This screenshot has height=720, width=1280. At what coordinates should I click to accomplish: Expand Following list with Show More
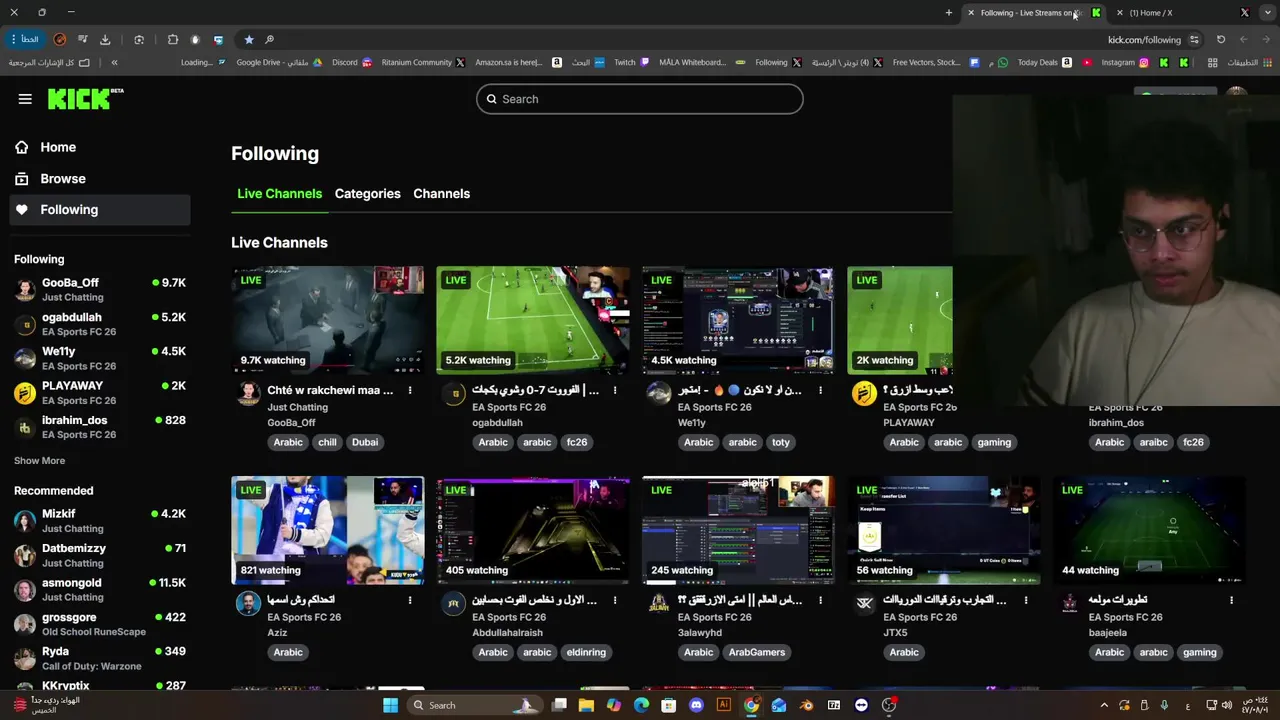tap(39, 461)
